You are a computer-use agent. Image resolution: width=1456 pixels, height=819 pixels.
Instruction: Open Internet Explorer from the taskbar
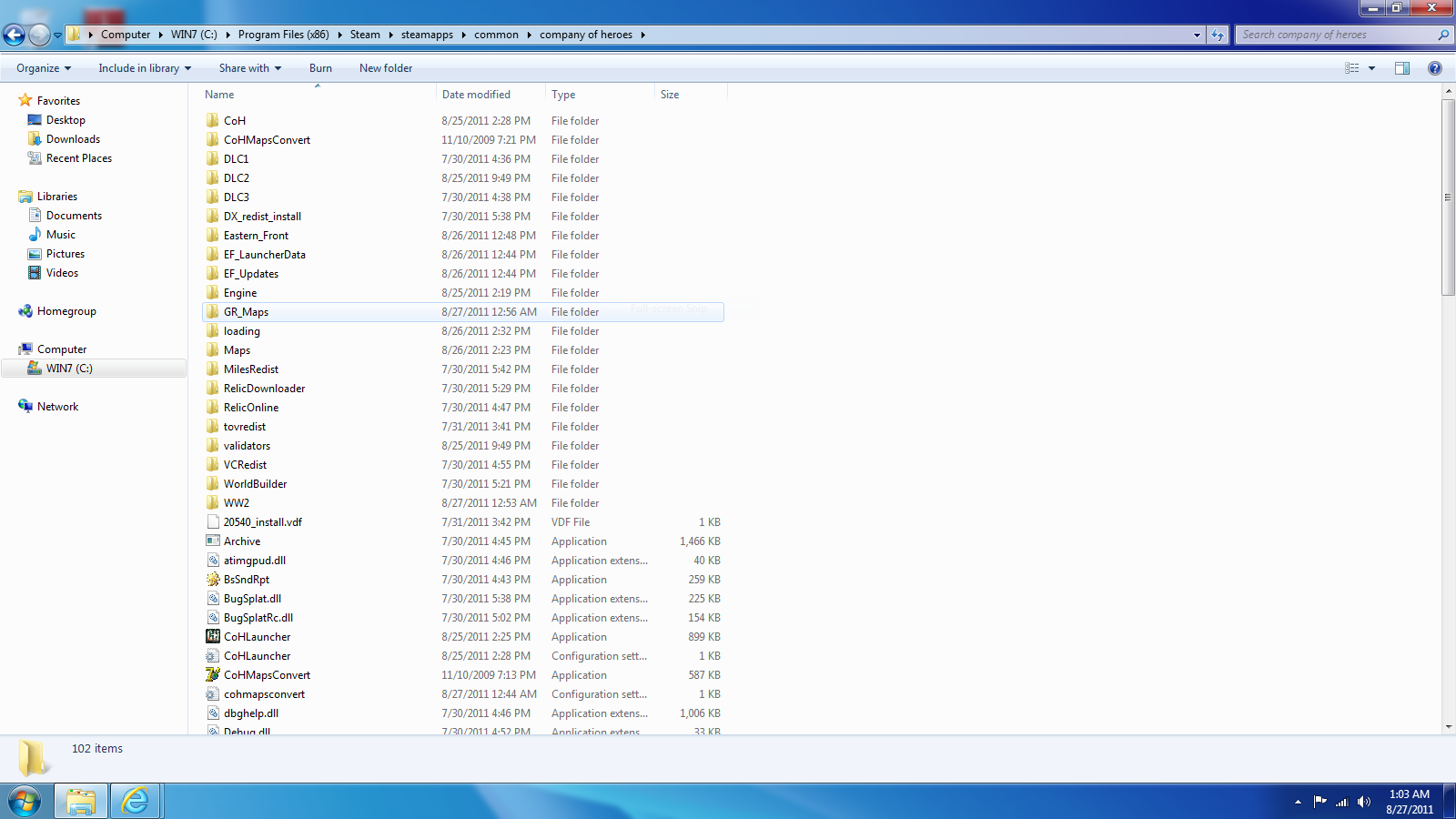click(x=136, y=801)
